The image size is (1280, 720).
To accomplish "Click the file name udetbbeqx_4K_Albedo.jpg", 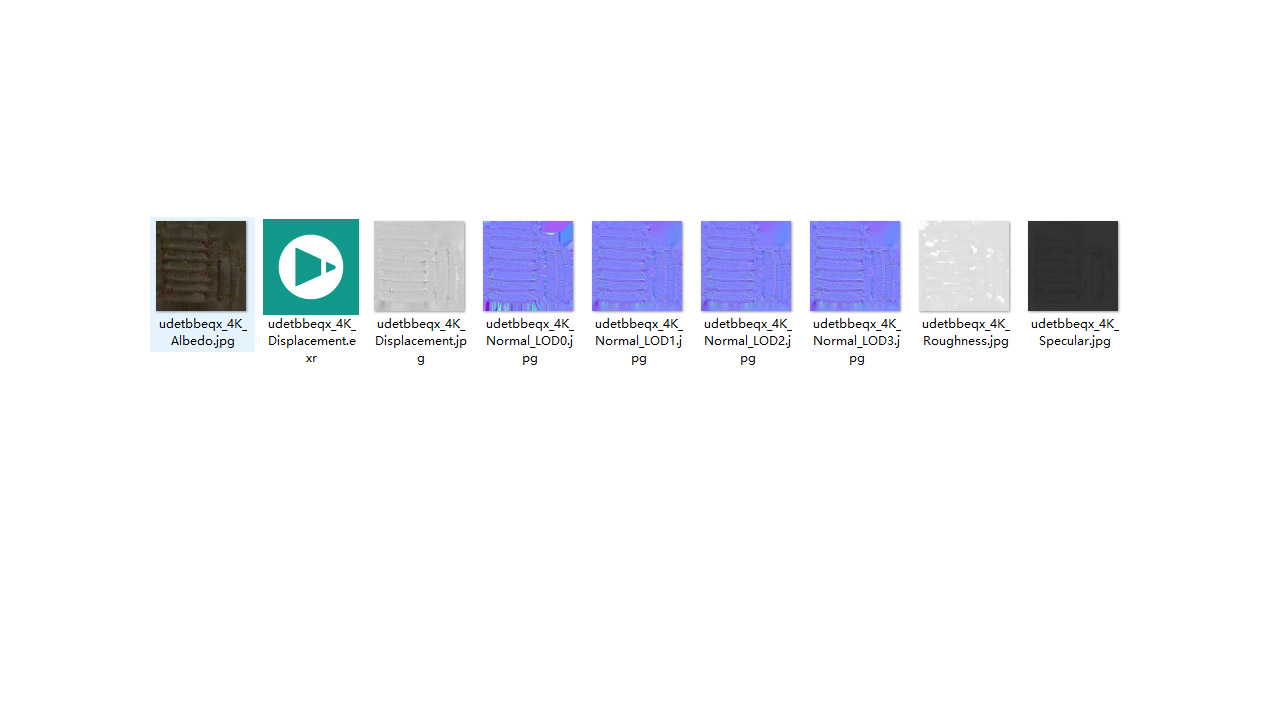I will tap(203, 333).
